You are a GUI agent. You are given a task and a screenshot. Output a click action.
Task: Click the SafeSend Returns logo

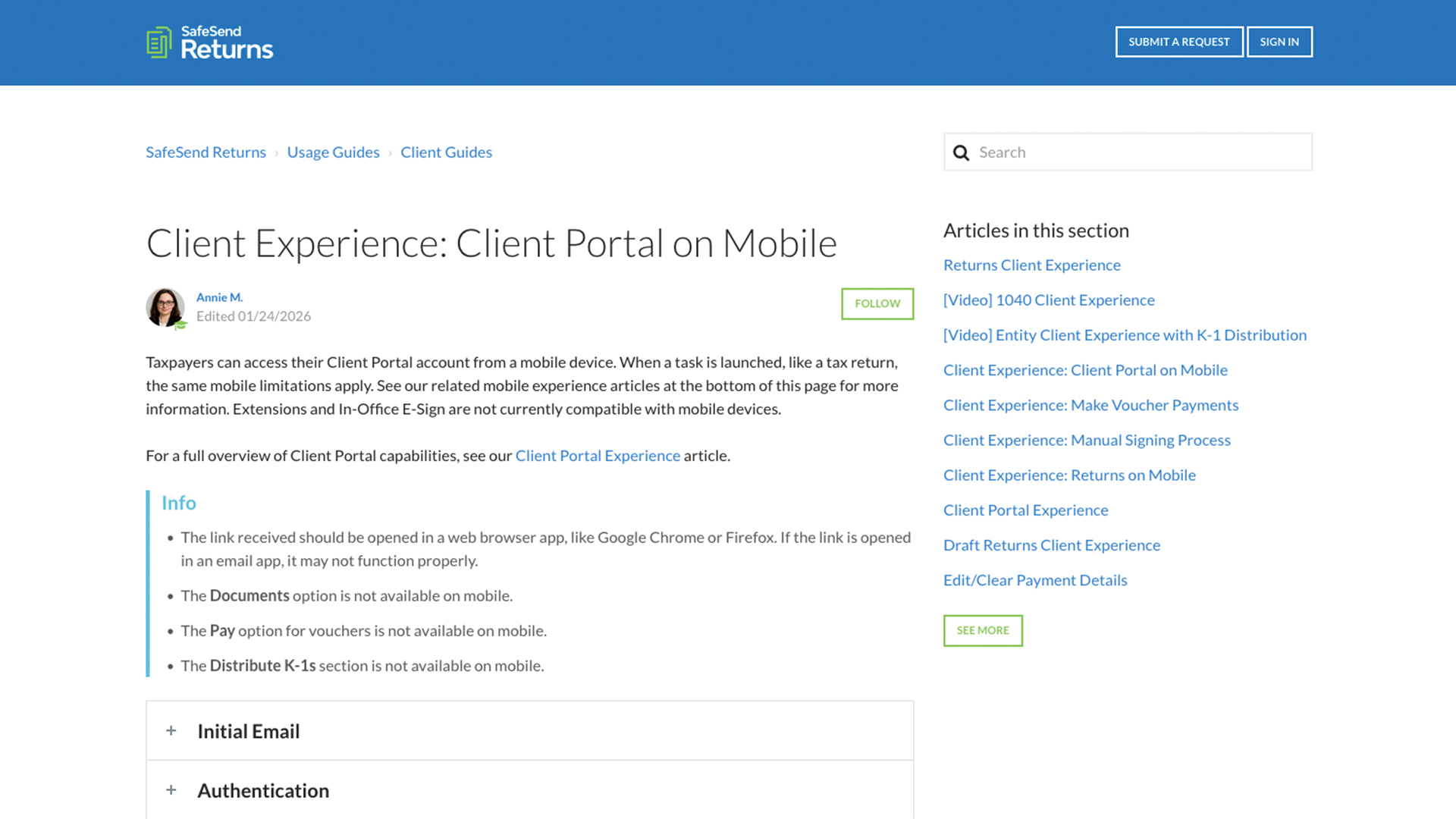click(x=209, y=42)
